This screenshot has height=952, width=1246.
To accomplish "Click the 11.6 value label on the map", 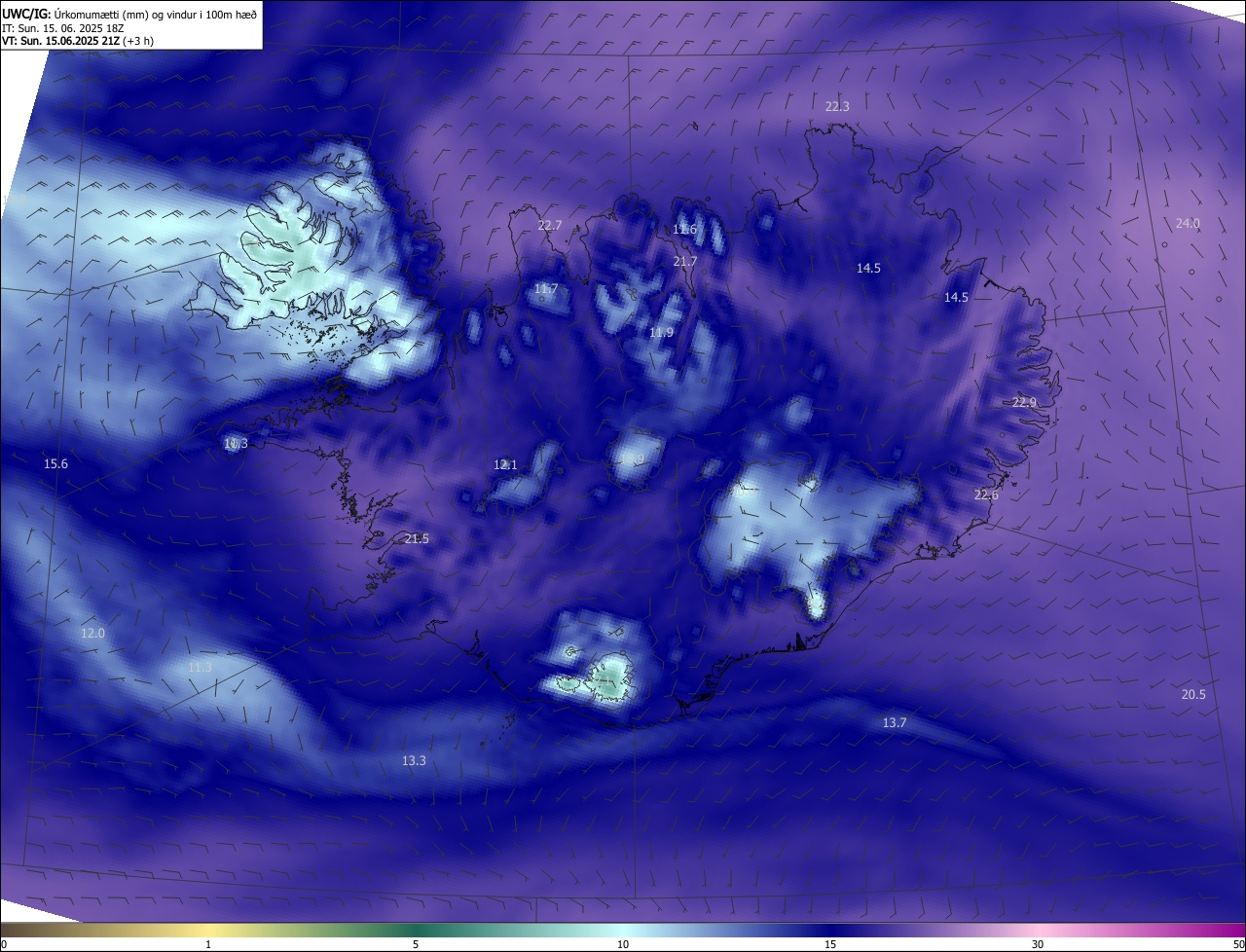I will point(685,230).
